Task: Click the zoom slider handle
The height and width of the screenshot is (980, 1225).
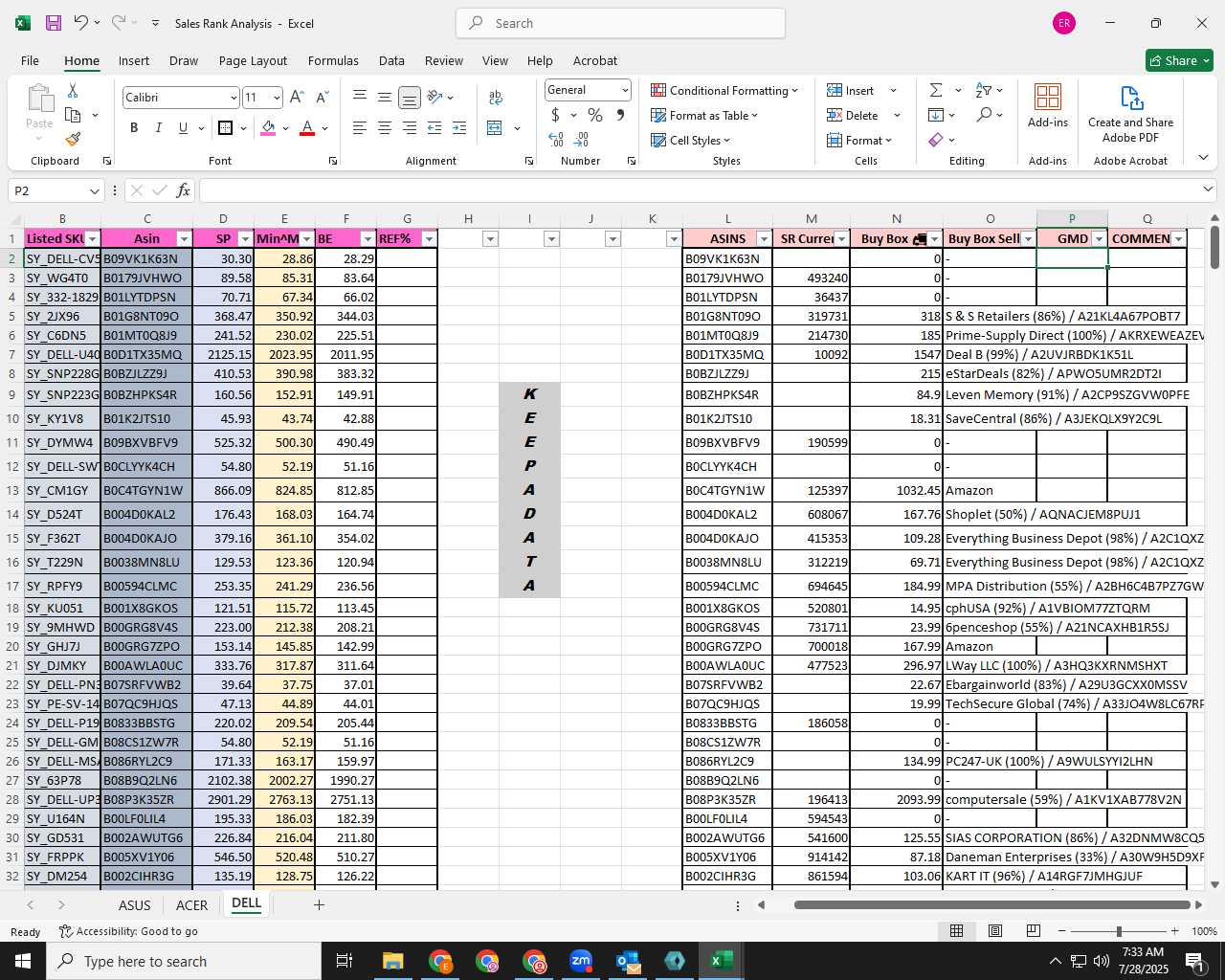Action: tap(1118, 931)
